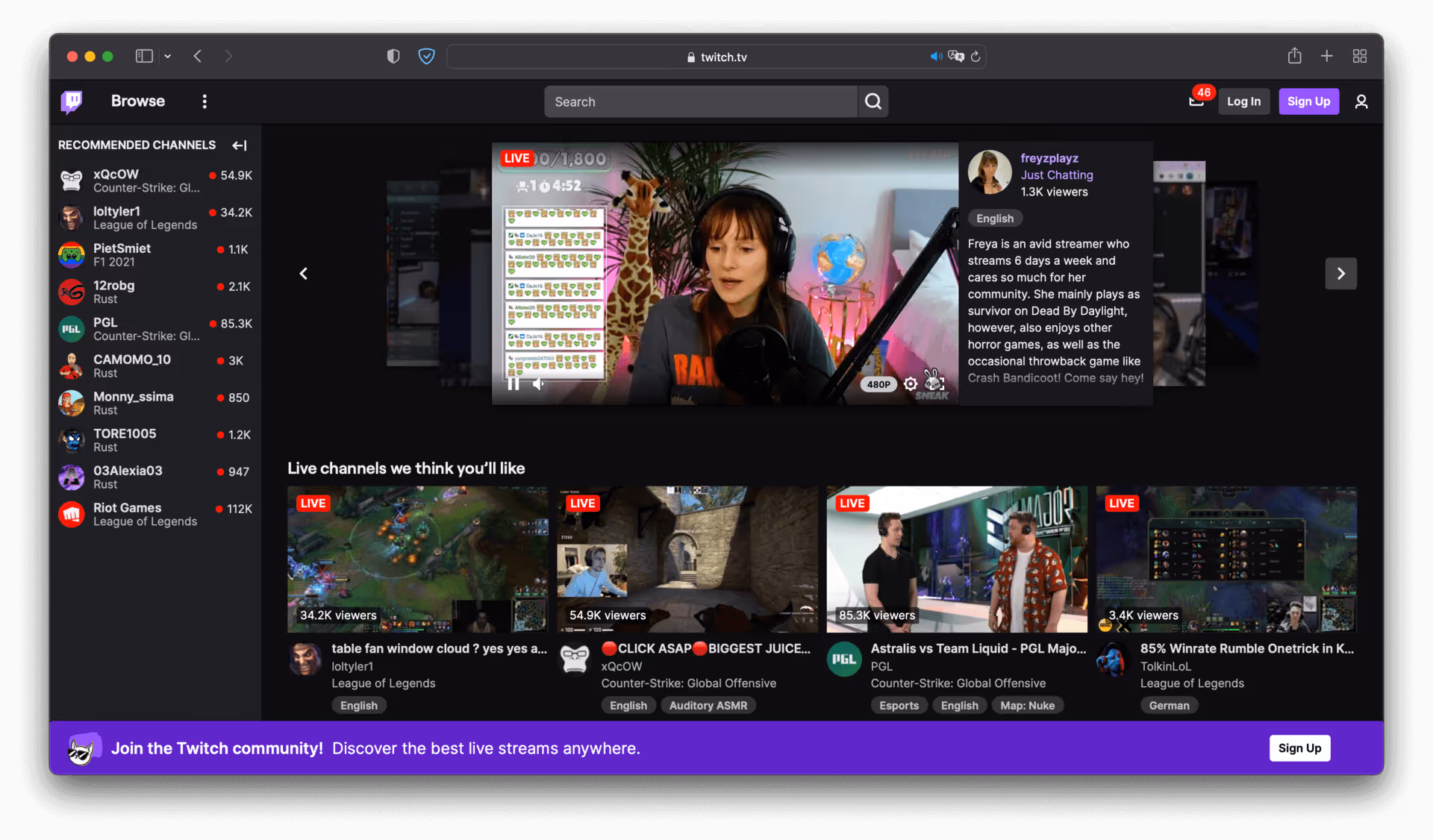This screenshot has height=840, width=1433.
Task: Reload the twitch.tv page
Action: [x=975, y=57]
